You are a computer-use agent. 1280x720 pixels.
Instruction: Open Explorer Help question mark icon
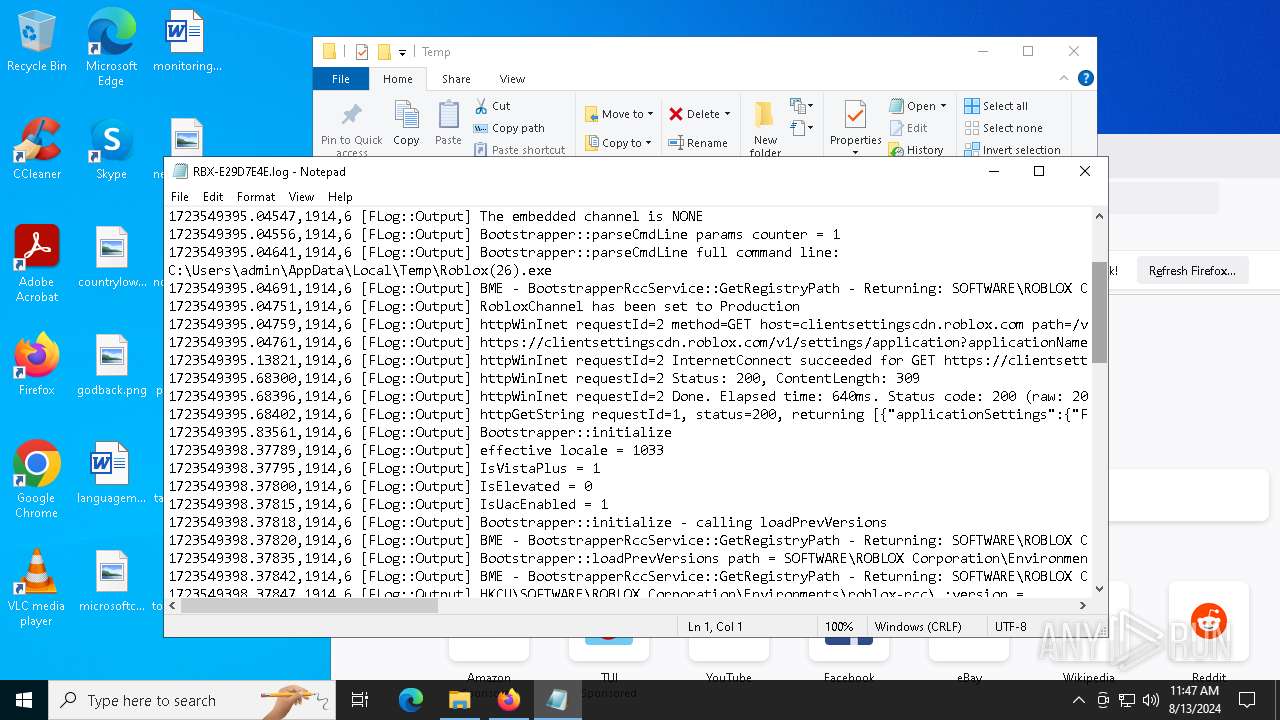click(1085, 78)
